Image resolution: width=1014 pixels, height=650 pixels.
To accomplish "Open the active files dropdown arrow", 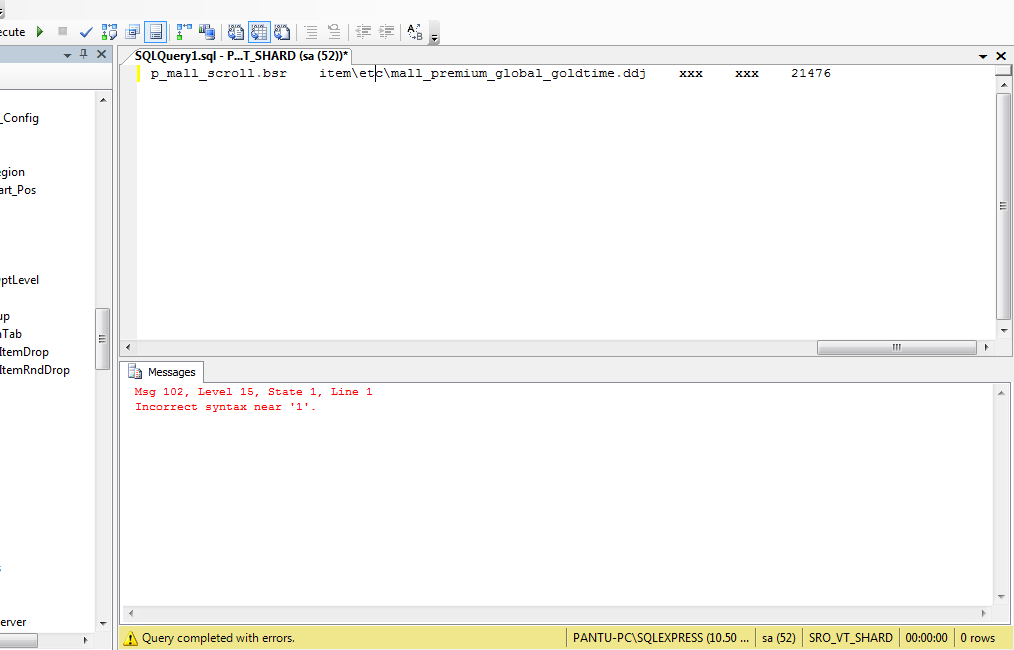I will coord(983,56).
